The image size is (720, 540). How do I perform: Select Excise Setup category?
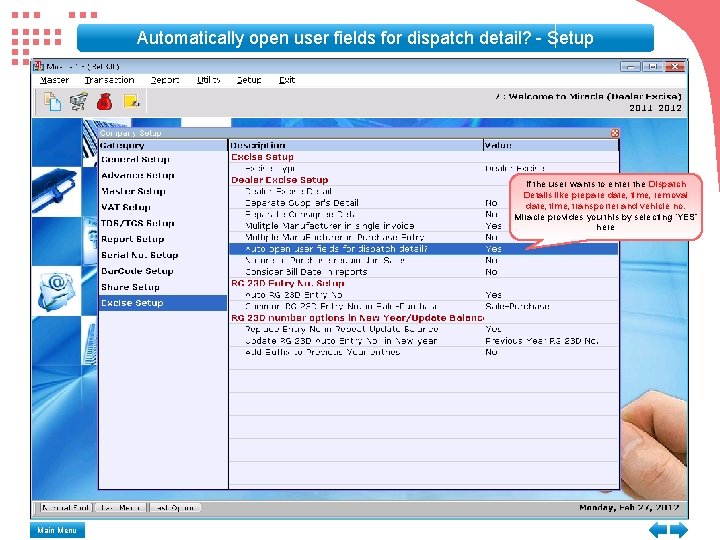tap(163, 303)
